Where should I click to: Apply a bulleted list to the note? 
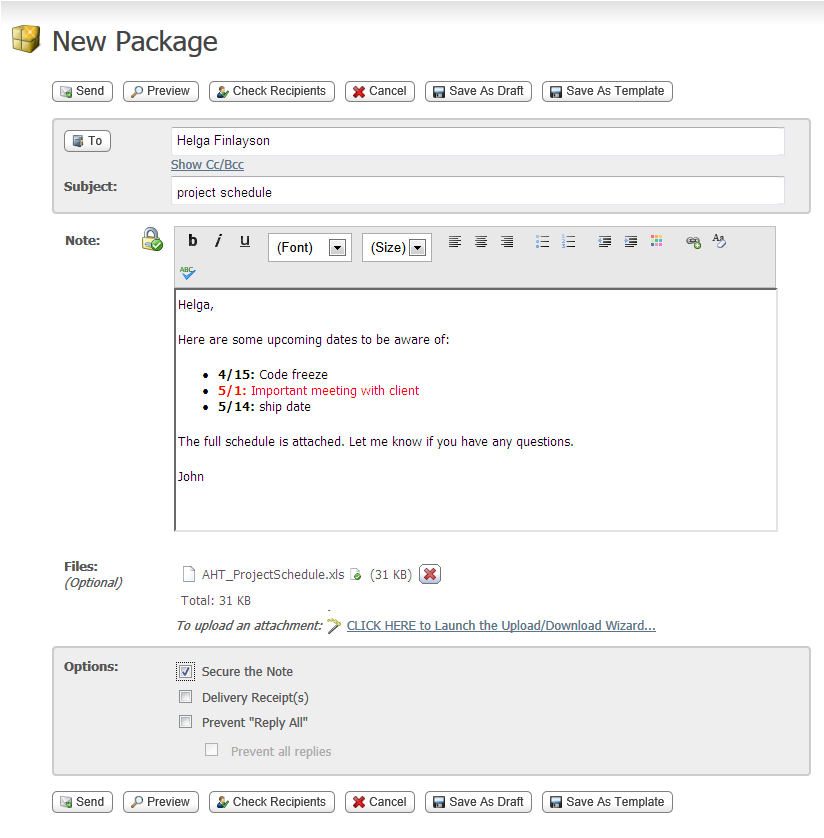(x=542, y=241)
